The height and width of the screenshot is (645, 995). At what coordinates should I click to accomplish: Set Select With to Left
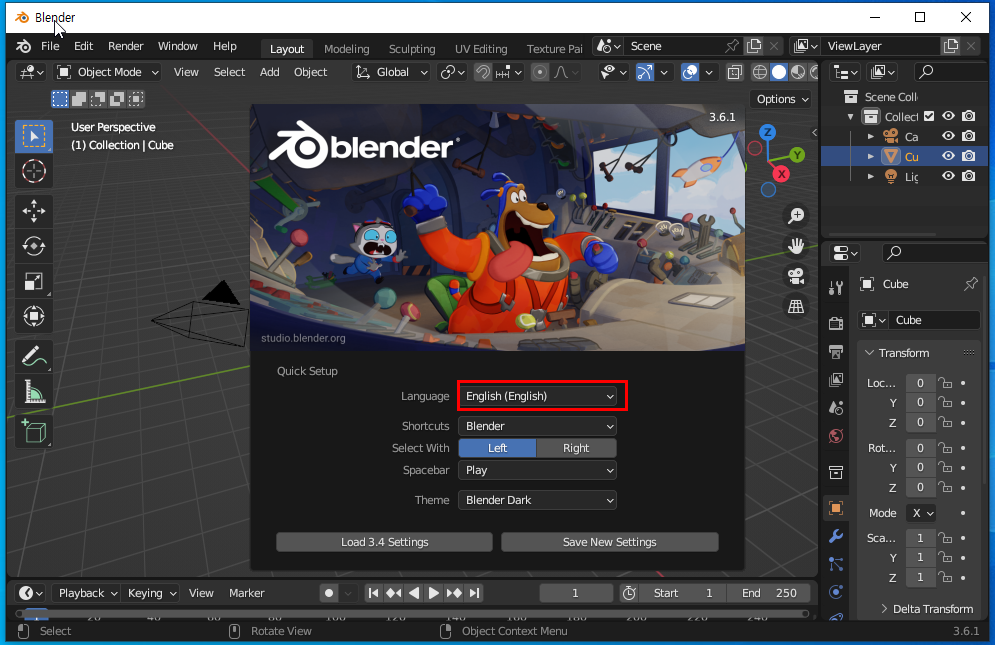coord(498,448)
